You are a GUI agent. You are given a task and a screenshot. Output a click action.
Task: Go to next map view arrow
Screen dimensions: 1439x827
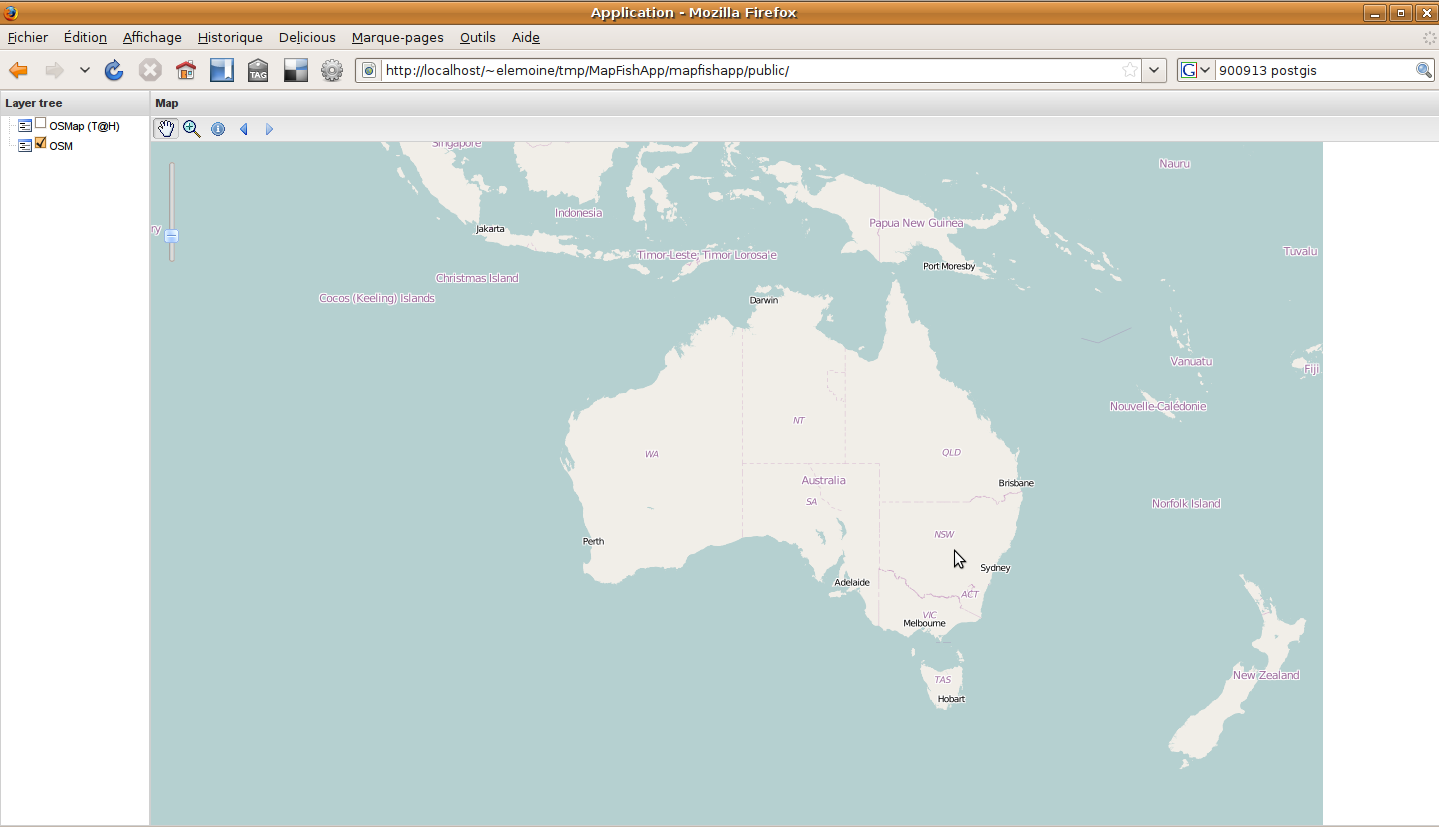point(269,129)
